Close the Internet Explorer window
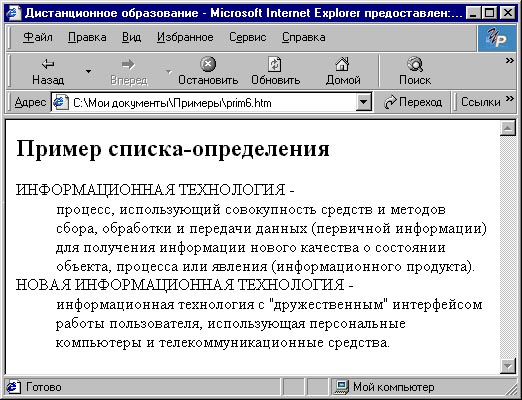Viewport: 522px width, 400px height. click(507, 13)
